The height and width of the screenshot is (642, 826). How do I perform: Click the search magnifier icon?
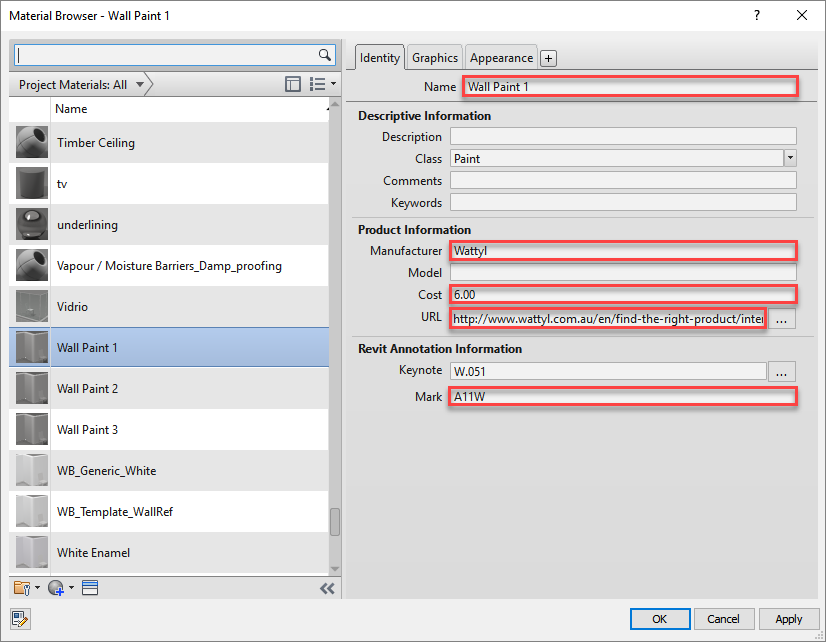(324, 55)
